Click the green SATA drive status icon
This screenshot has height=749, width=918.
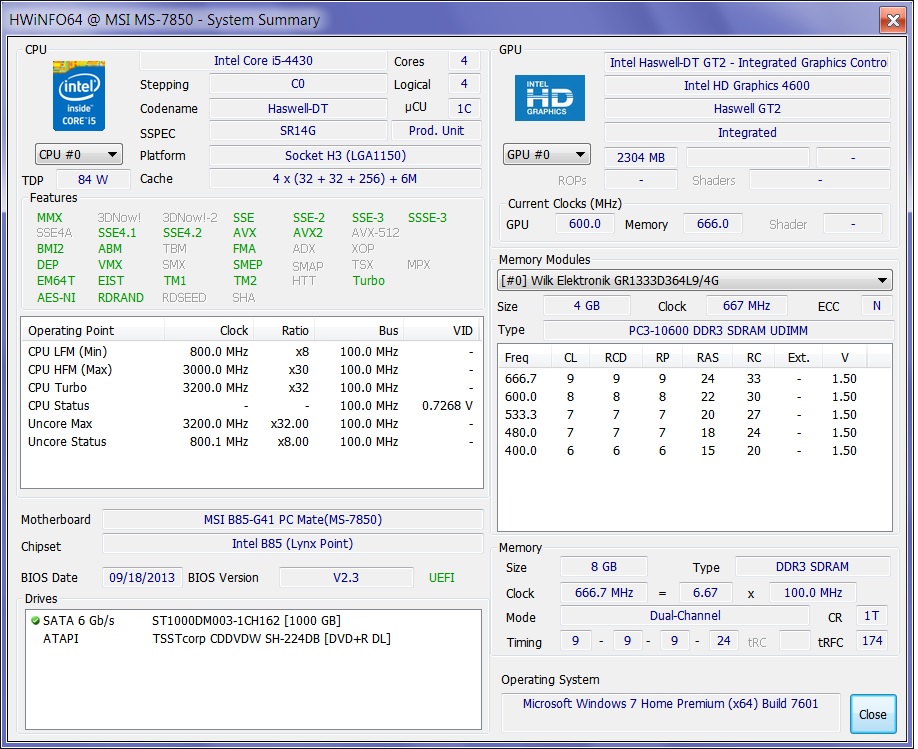pyautogui.click(x=35, y=621)
